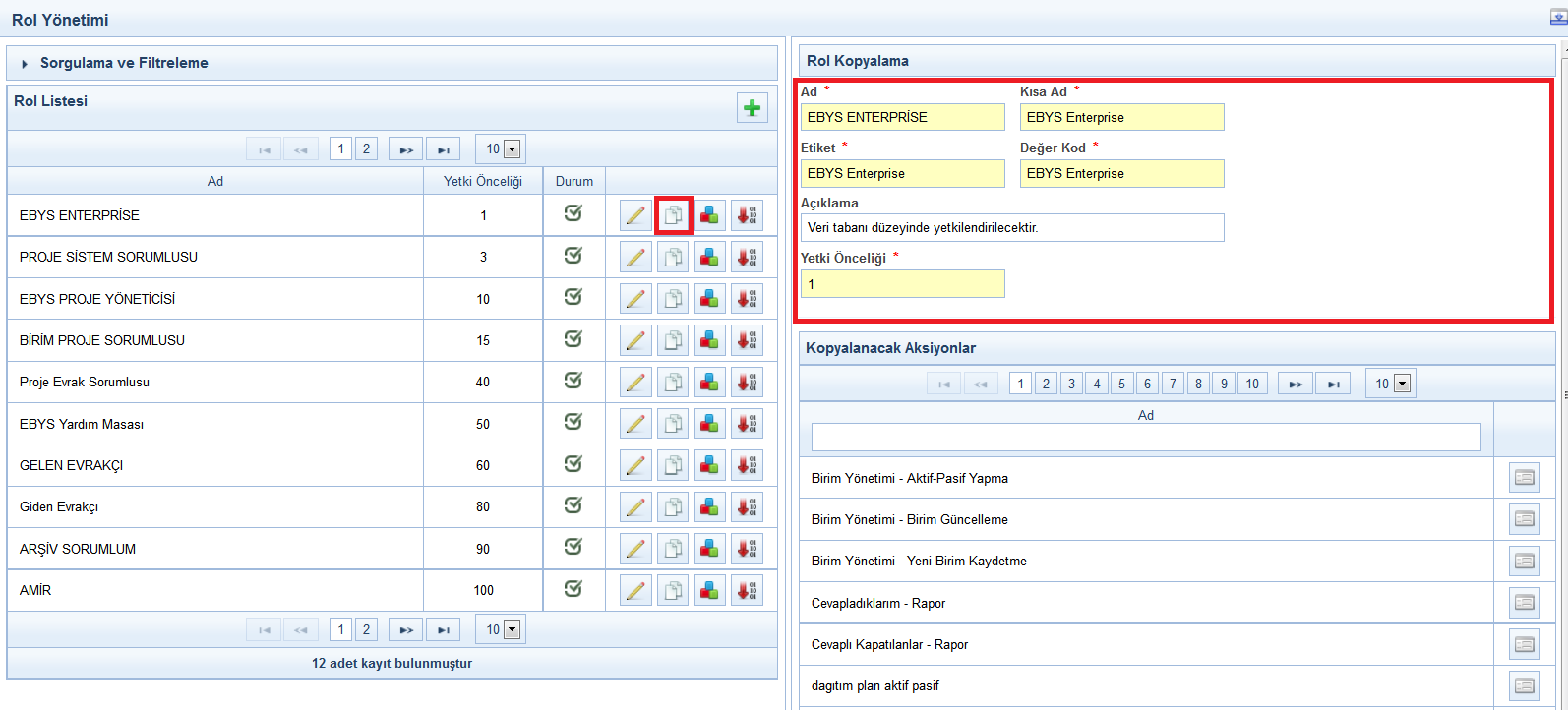Jump to the last page in the bottom Rol Listesi paginator
This screenshot has width=1568, height=710.
[x=444, y=629]
